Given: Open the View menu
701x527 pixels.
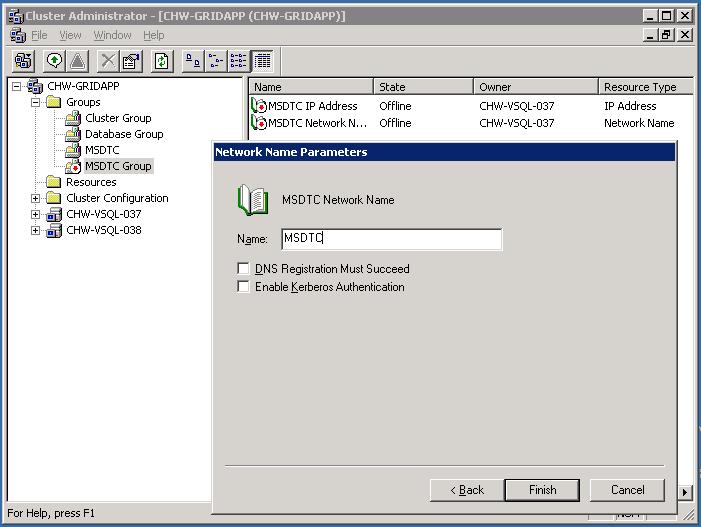Looking at the screenshot, I should pos(70,35).
